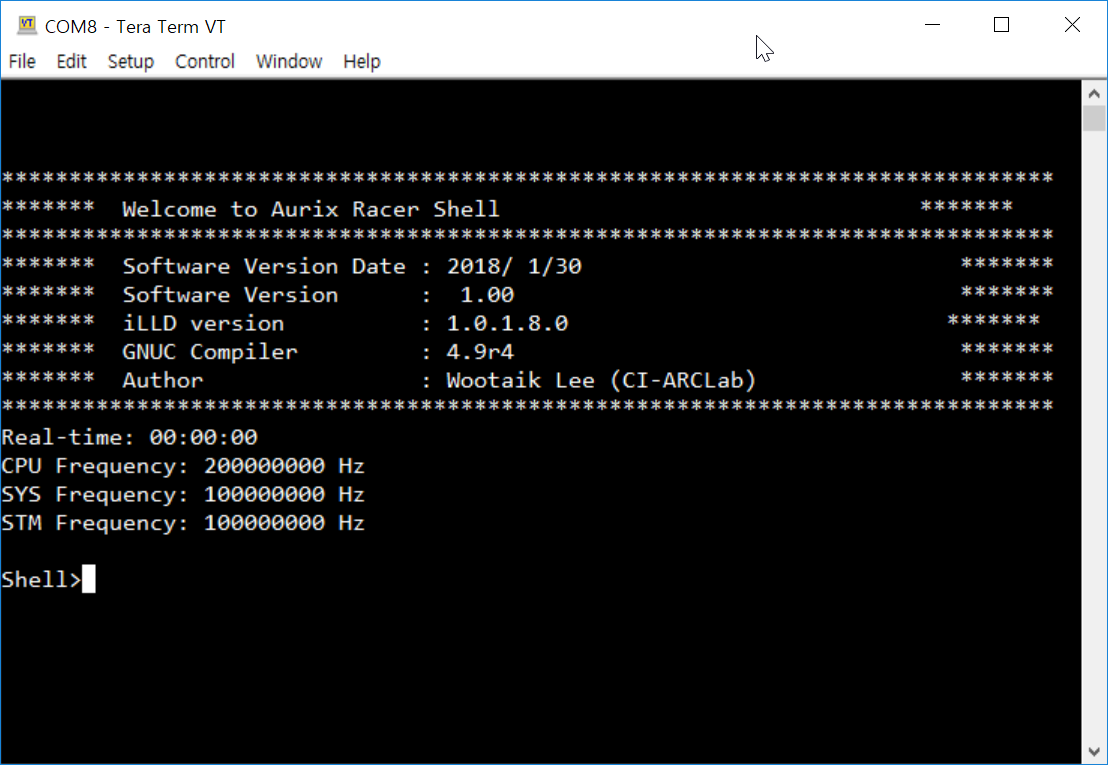Minimize the Tera Term window

coord(932,25)
